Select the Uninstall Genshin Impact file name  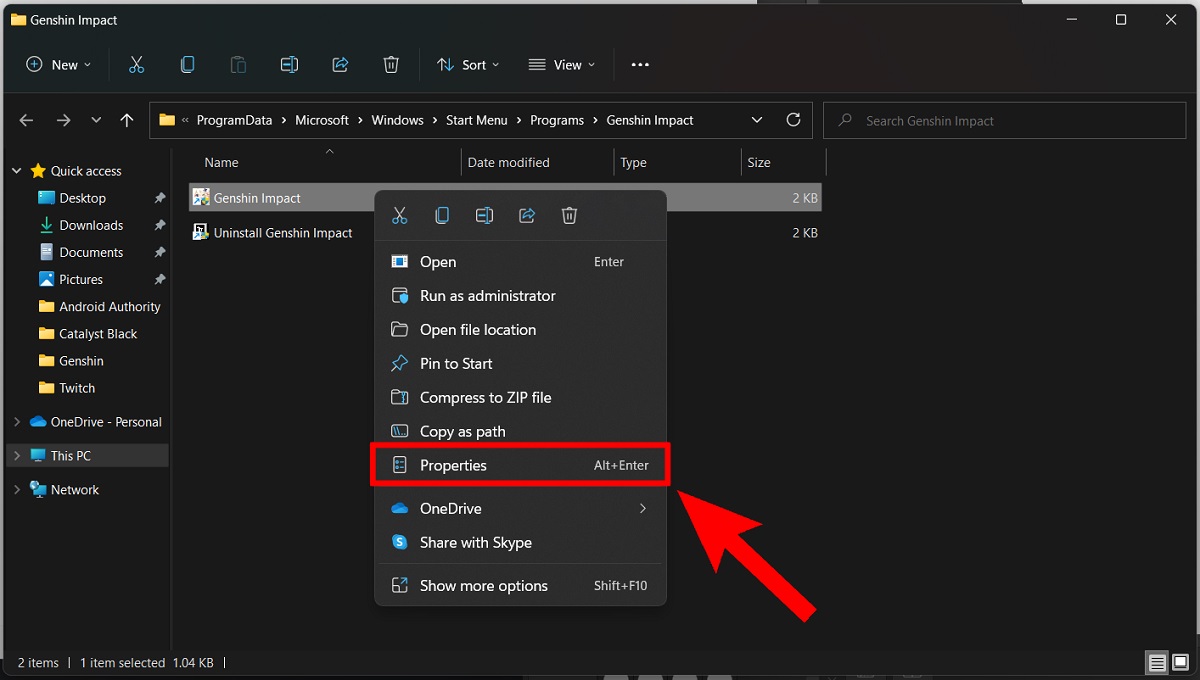tap(283, 233)
